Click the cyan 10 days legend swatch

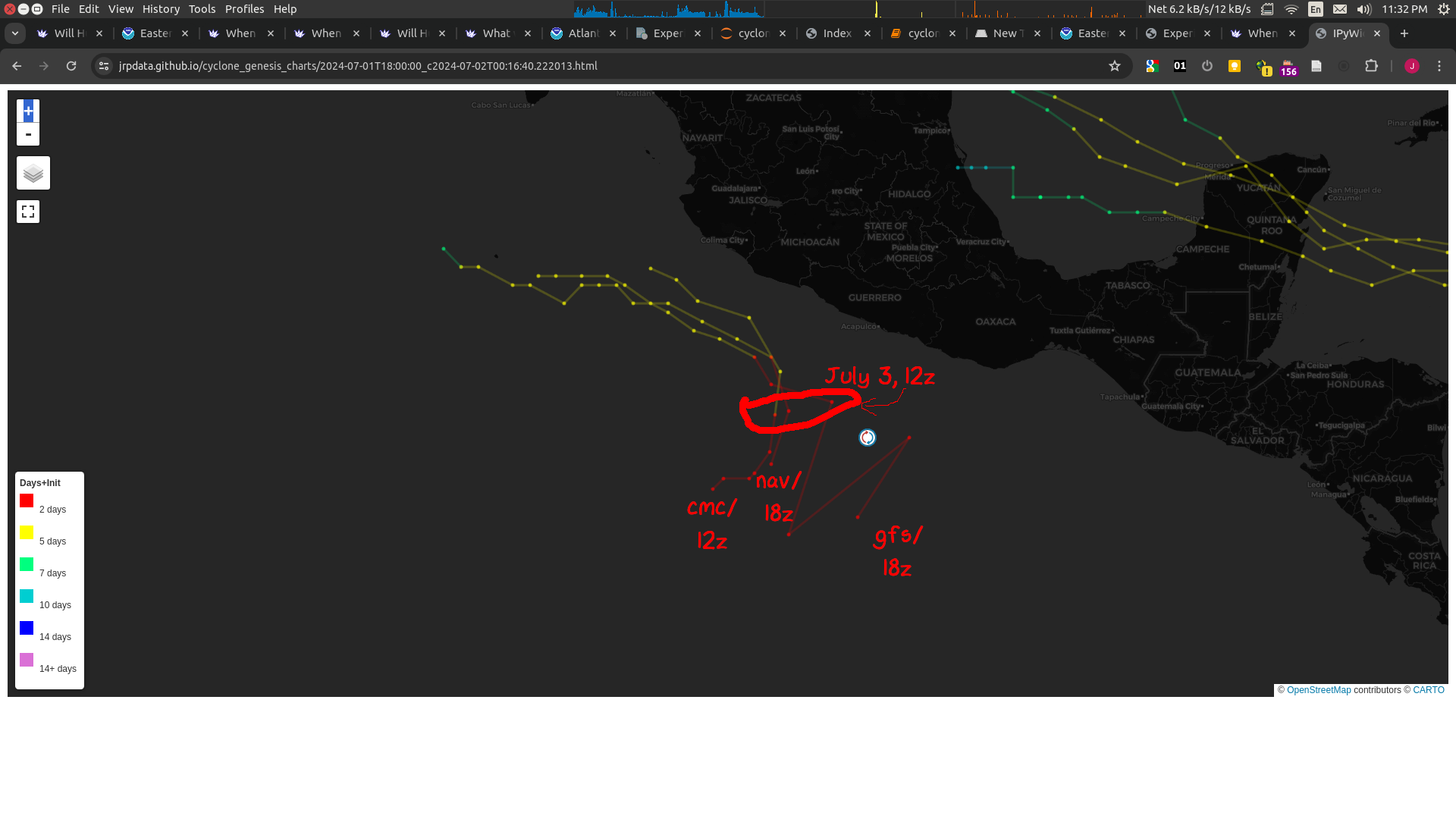[27, 596]
